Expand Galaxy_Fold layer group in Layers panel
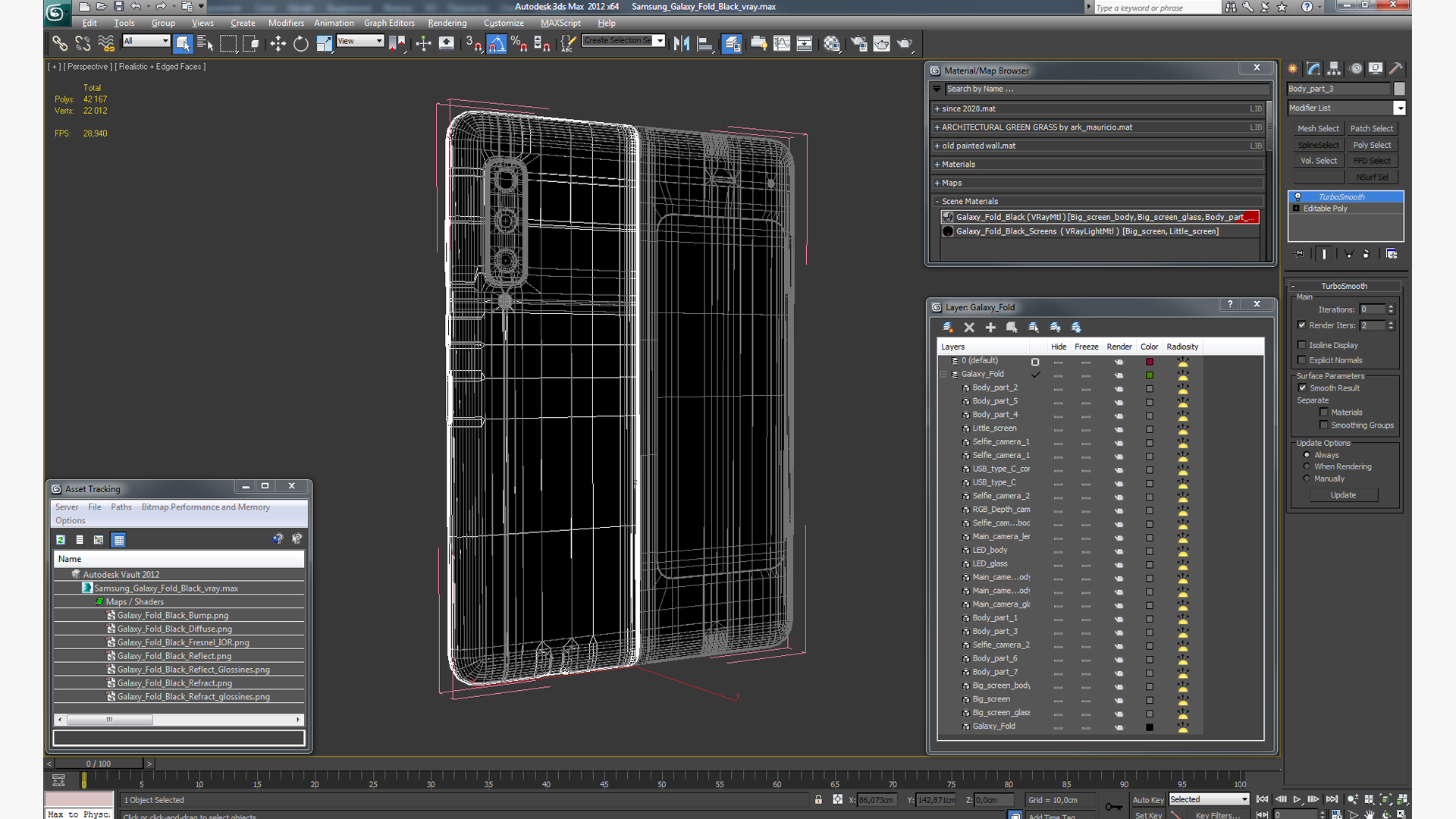 (943, 373)
